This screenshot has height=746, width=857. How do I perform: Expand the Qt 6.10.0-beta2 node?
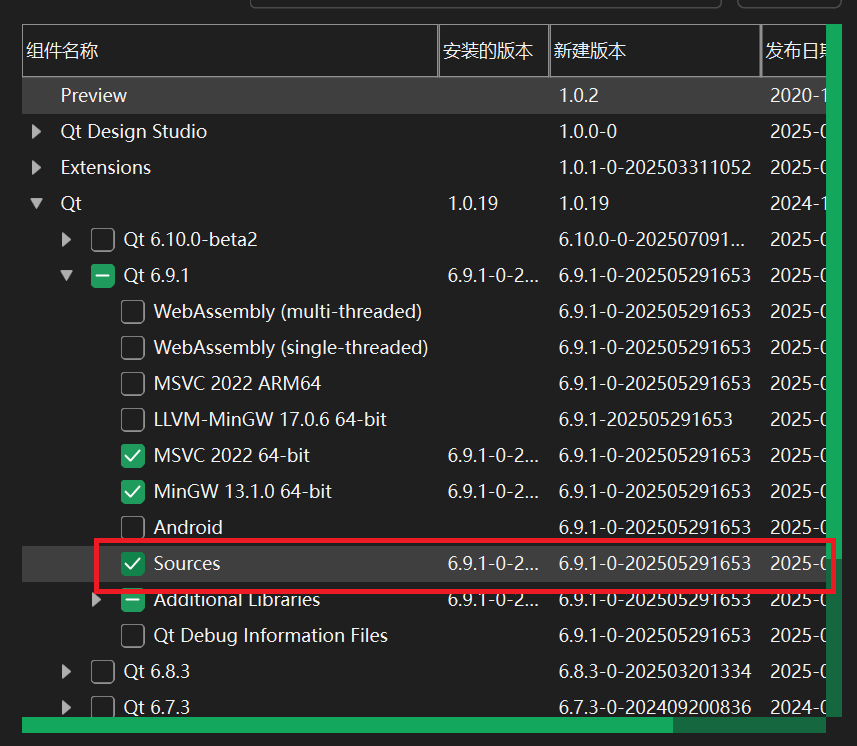67,239
